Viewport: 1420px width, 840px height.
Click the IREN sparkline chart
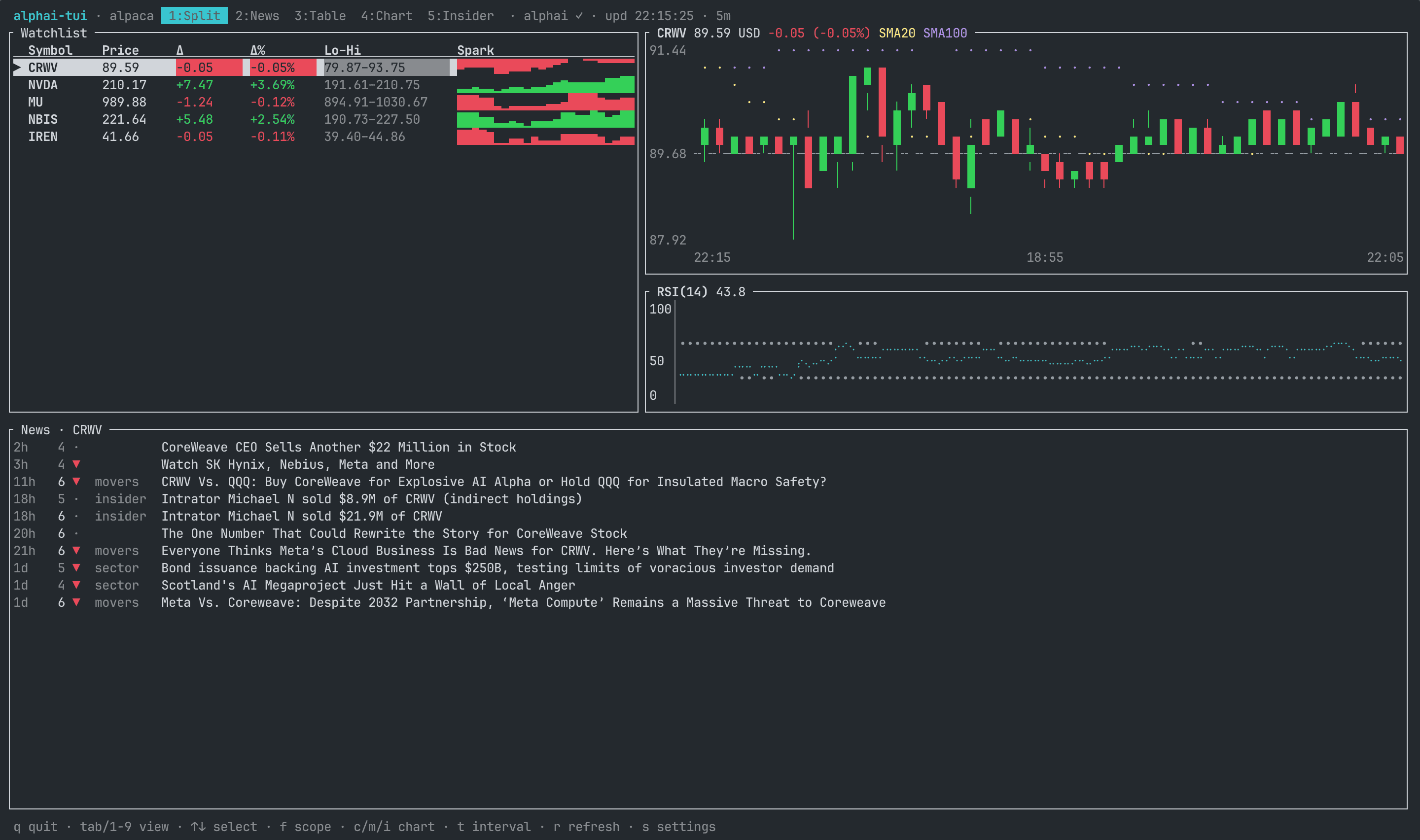pos(546,137)
